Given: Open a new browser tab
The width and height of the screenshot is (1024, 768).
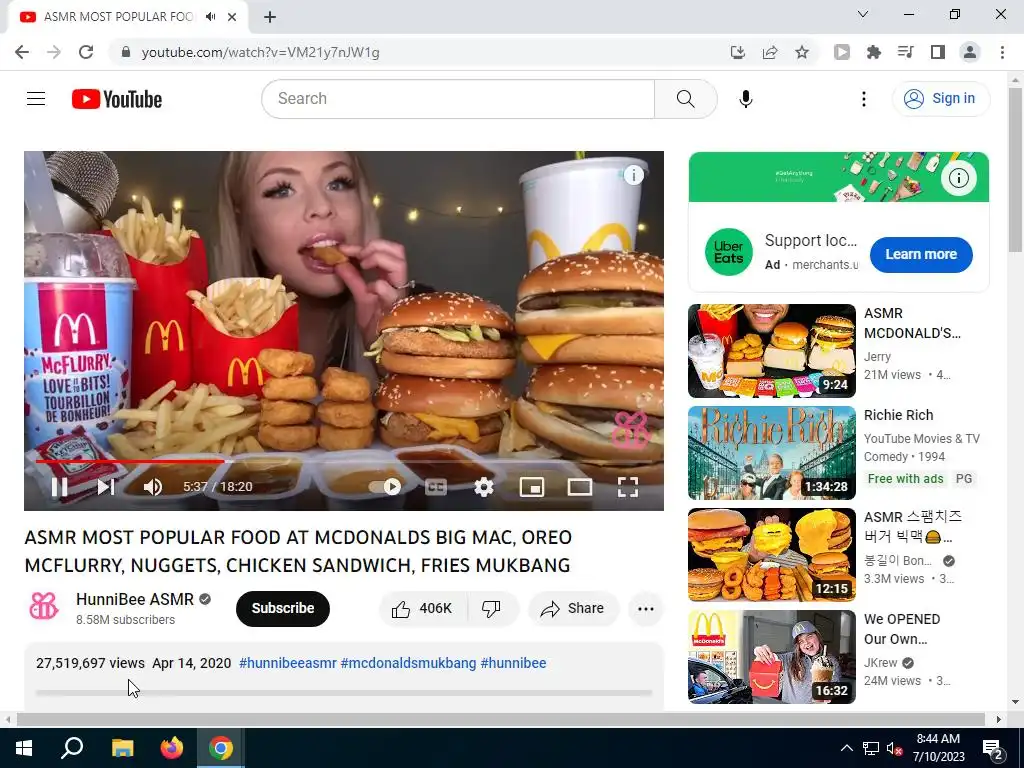Looking at the screenshot, I should pyautogui.click(x=270, y=17).
